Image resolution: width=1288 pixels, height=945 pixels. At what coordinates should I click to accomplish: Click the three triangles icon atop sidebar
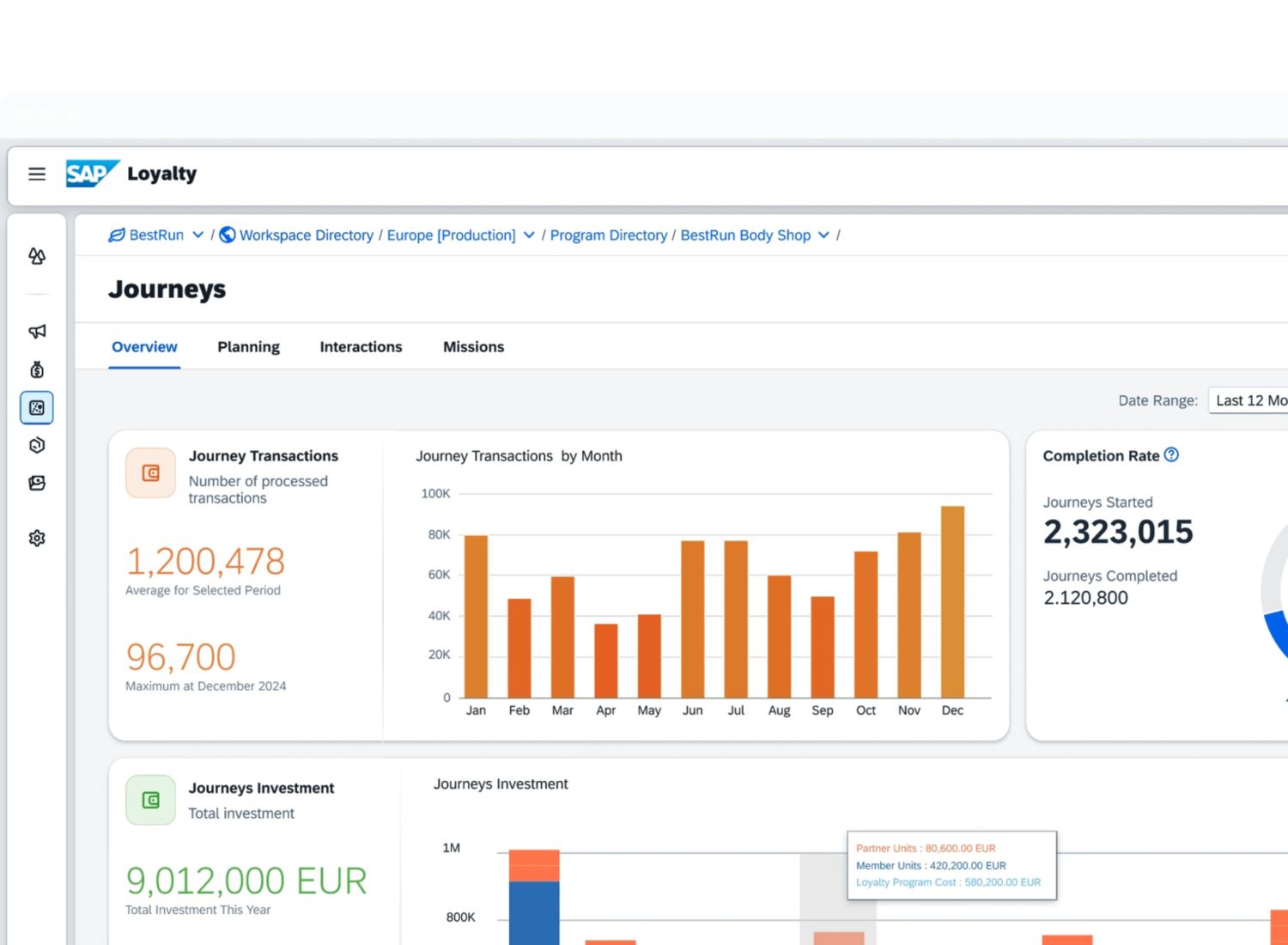coord(37,256)
